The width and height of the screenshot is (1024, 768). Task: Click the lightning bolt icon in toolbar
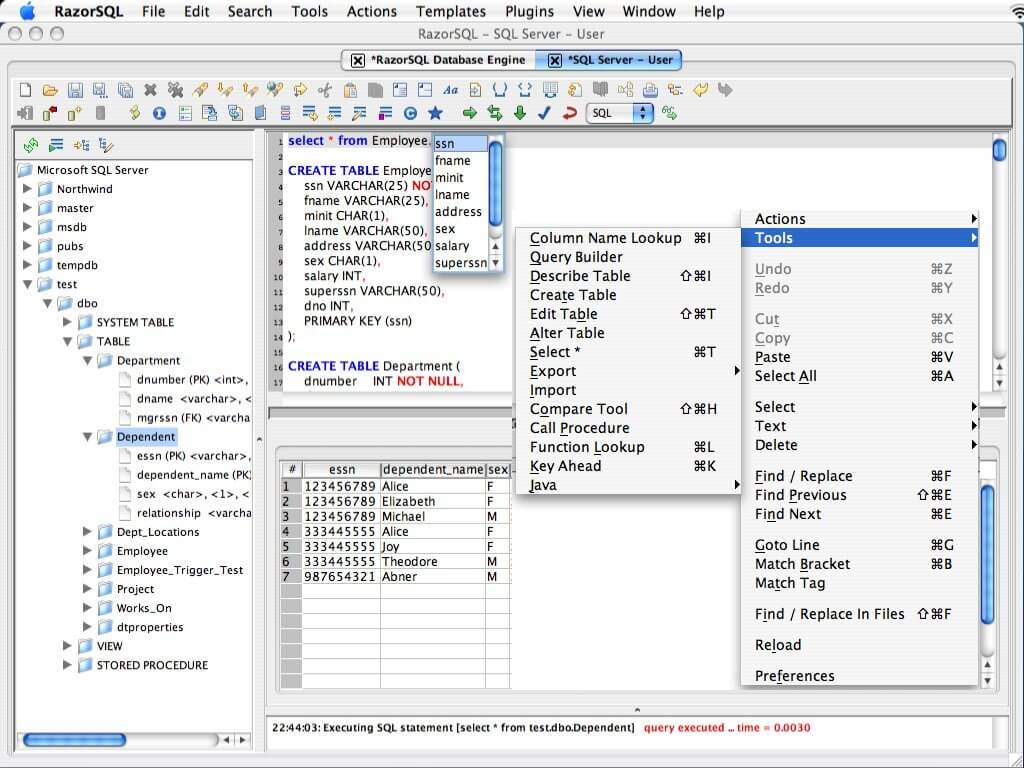(135, 114)
